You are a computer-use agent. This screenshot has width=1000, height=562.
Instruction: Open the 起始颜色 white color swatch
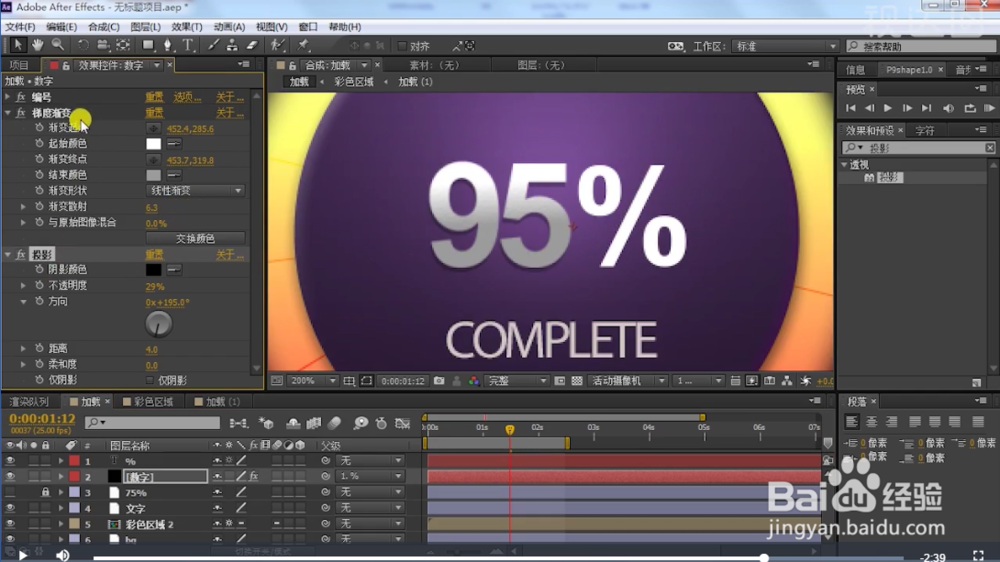click(x=153, y=144)
